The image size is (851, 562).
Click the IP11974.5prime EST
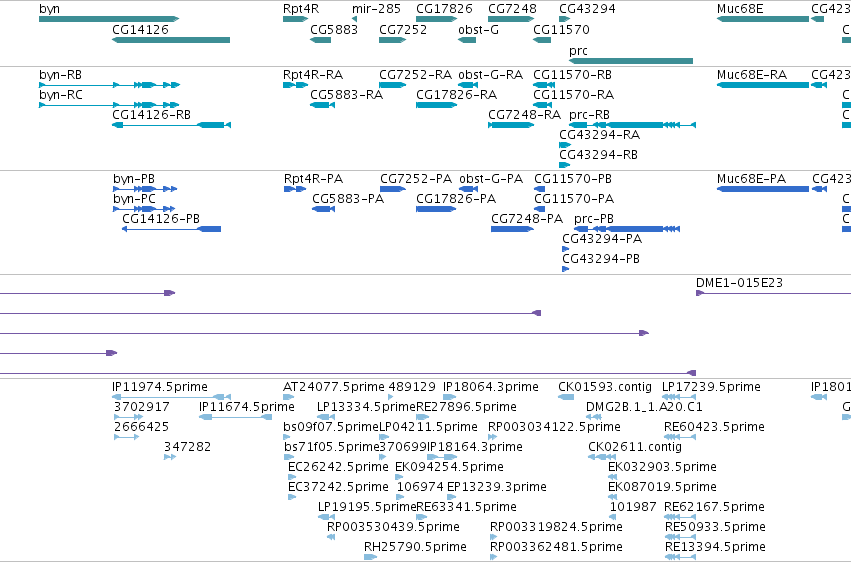172,397
